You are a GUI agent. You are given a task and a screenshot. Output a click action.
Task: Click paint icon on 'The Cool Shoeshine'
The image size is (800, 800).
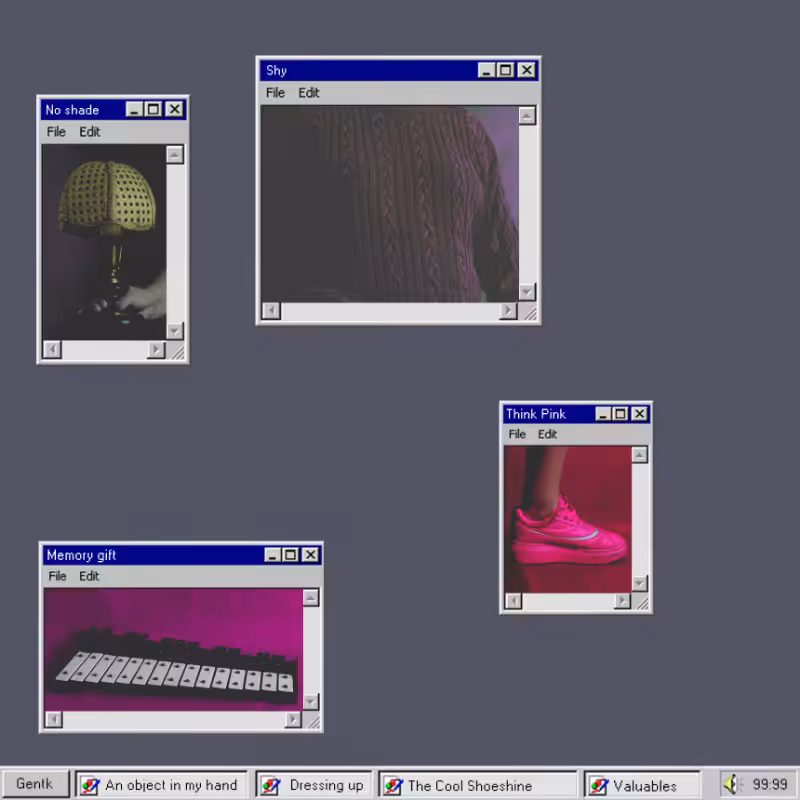(x=393, y=786)
